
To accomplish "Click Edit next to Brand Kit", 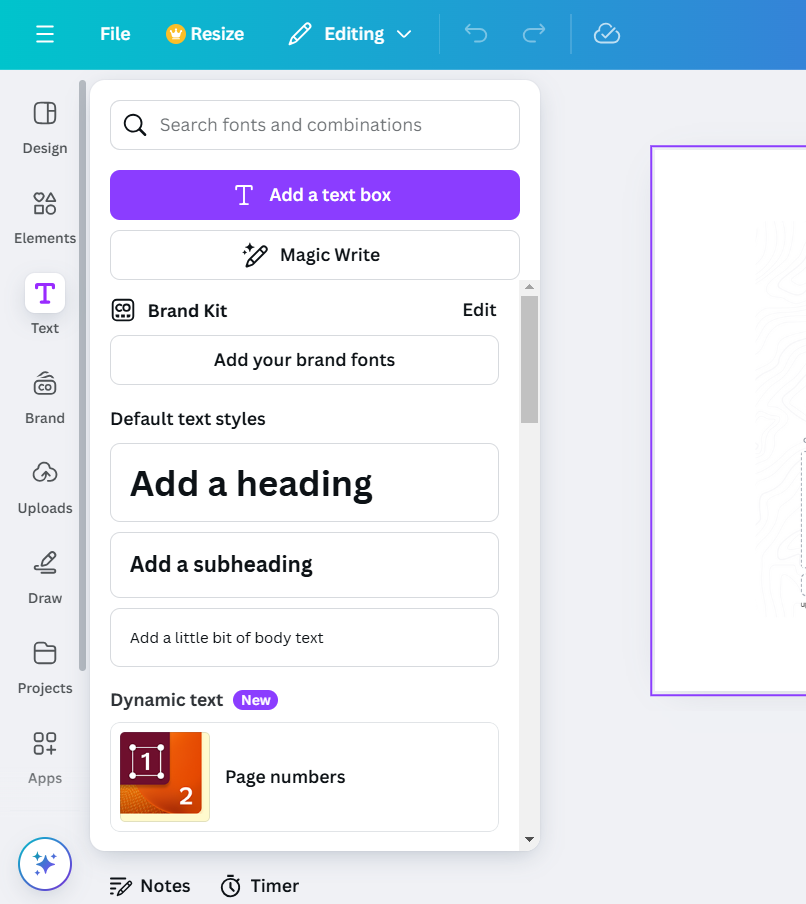I will click(x=479, y=310).
